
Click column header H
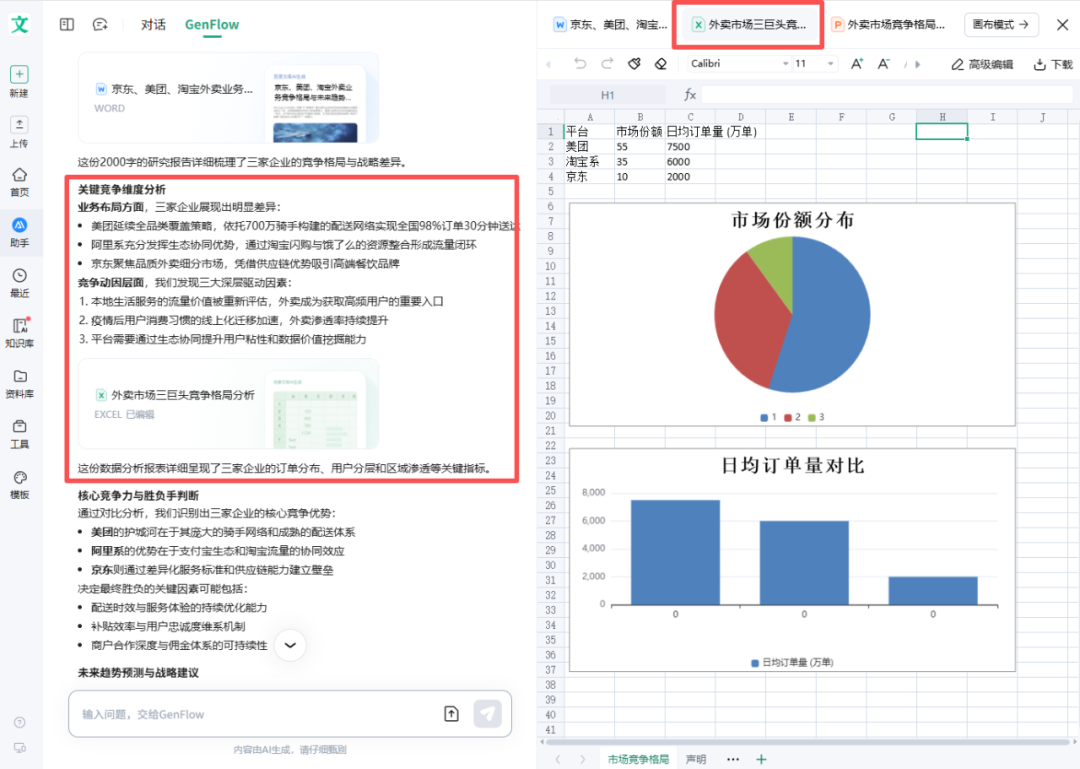(942, 117)
